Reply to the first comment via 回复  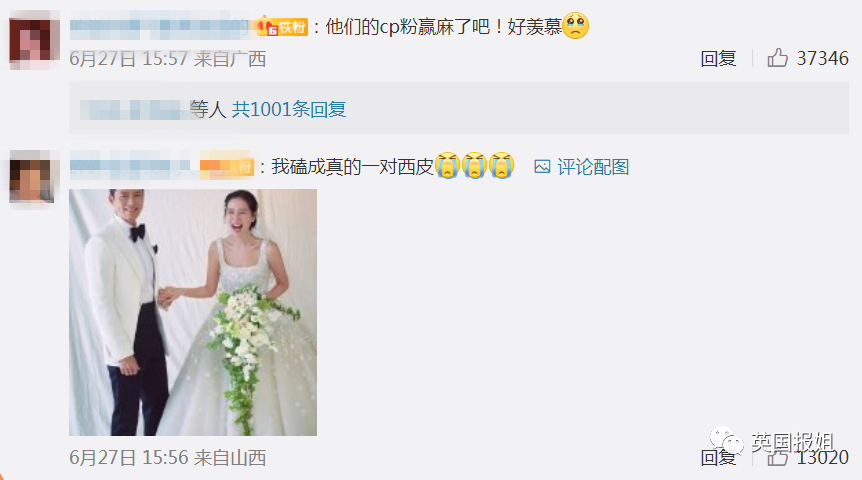point(718,58)
